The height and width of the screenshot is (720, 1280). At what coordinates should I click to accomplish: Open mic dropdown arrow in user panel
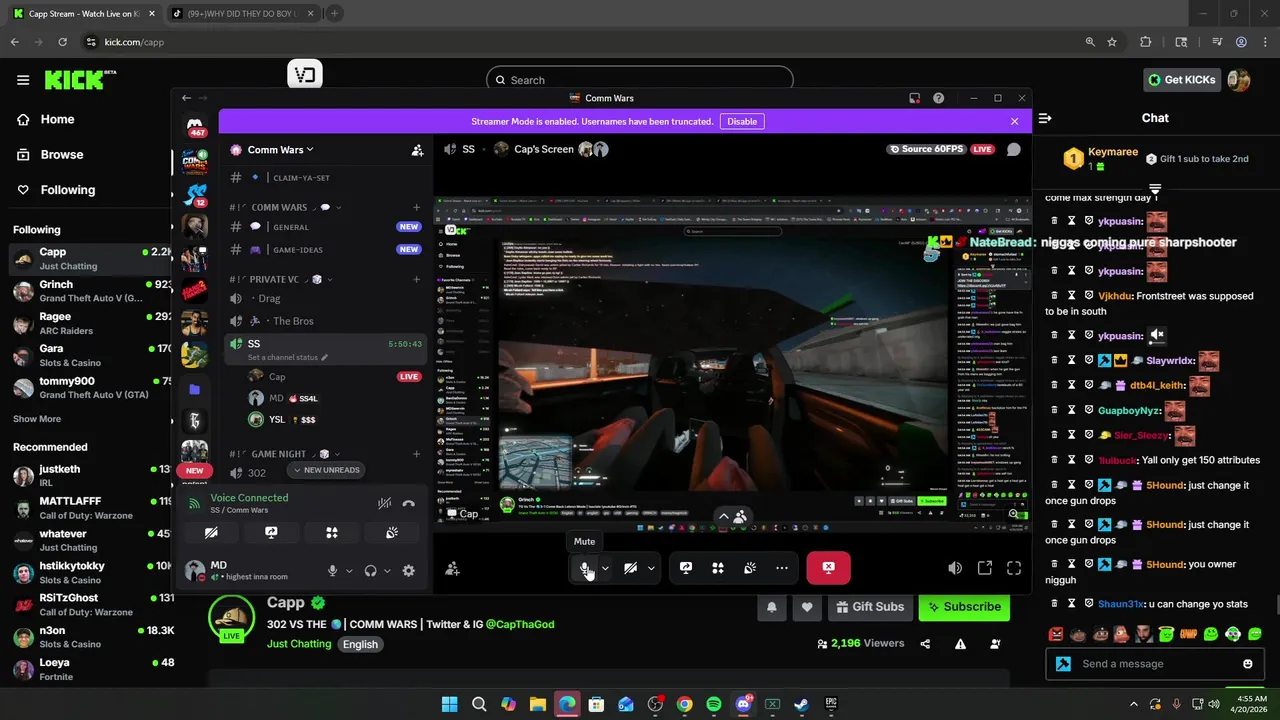349,571
